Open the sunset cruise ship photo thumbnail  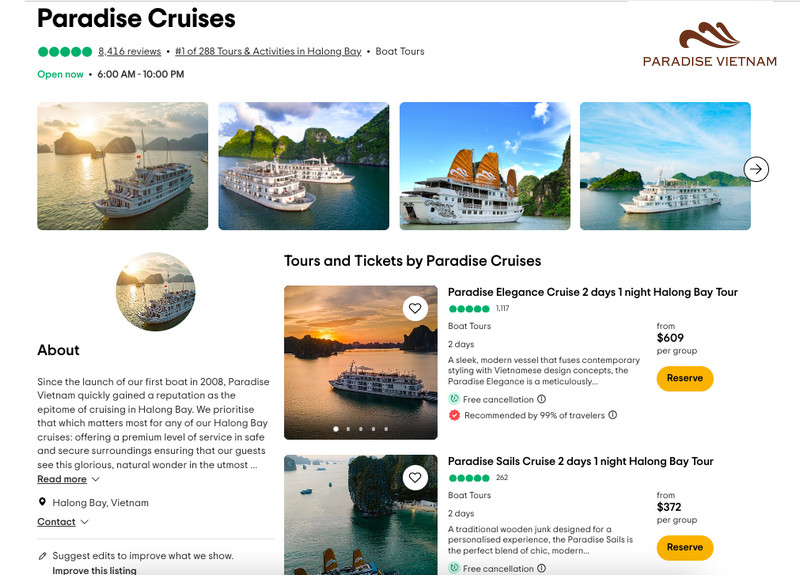click(122, 166)
